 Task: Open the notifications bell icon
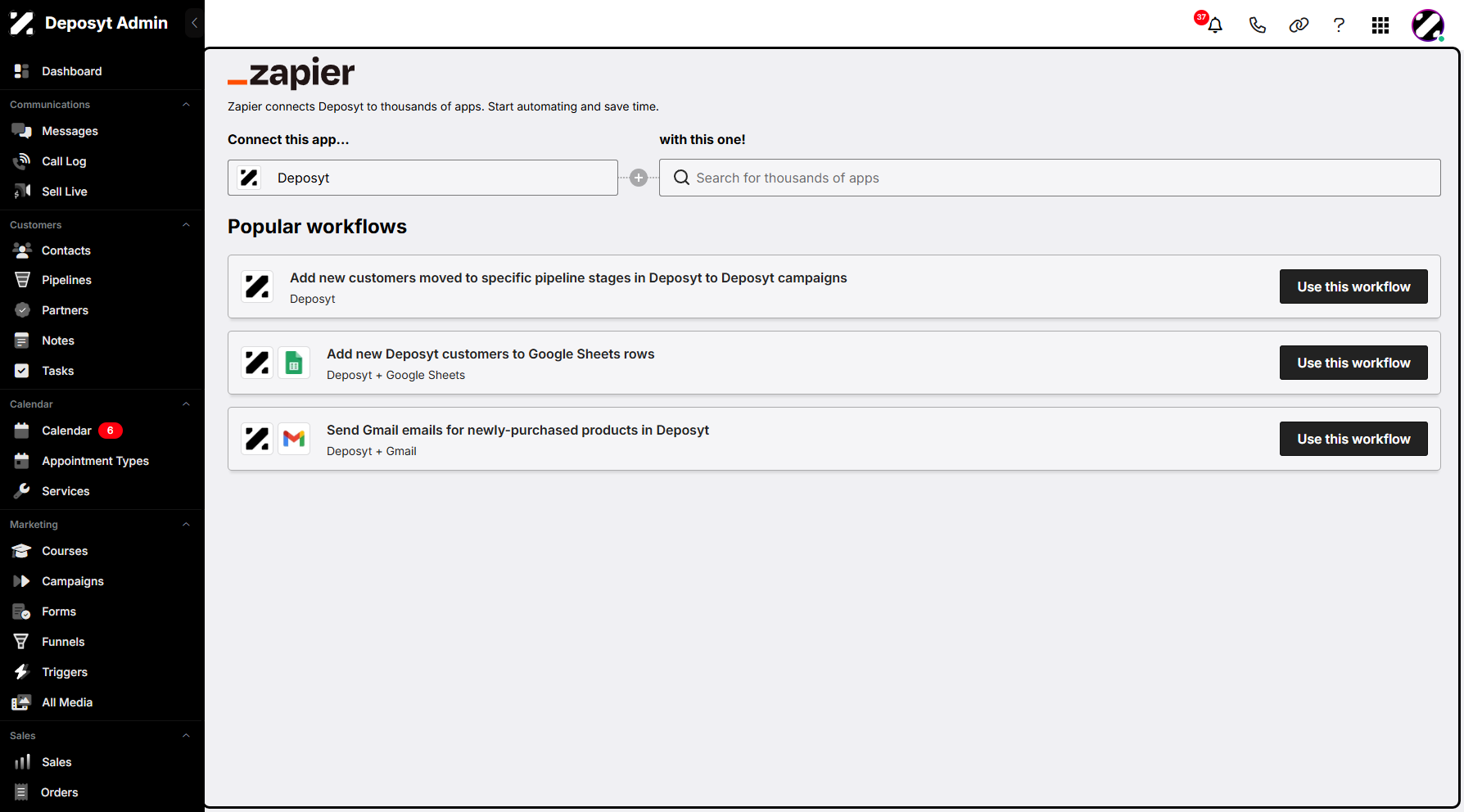(x=1215, y=25)
